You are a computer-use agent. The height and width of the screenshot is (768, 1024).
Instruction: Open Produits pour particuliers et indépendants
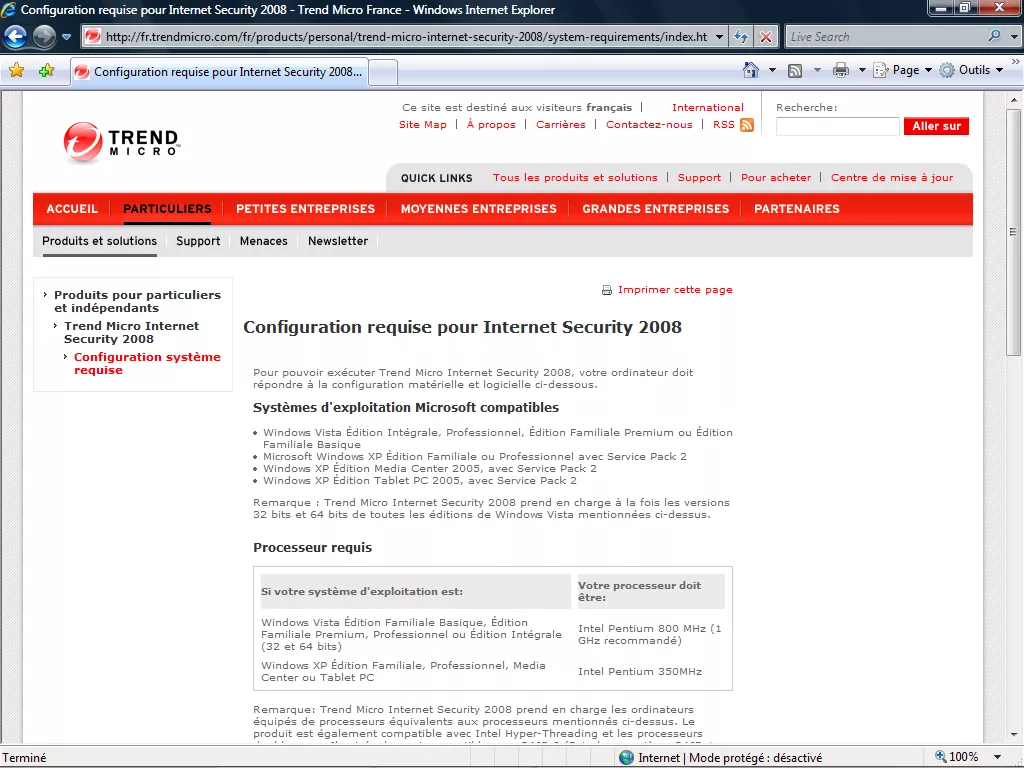point(137,301)
